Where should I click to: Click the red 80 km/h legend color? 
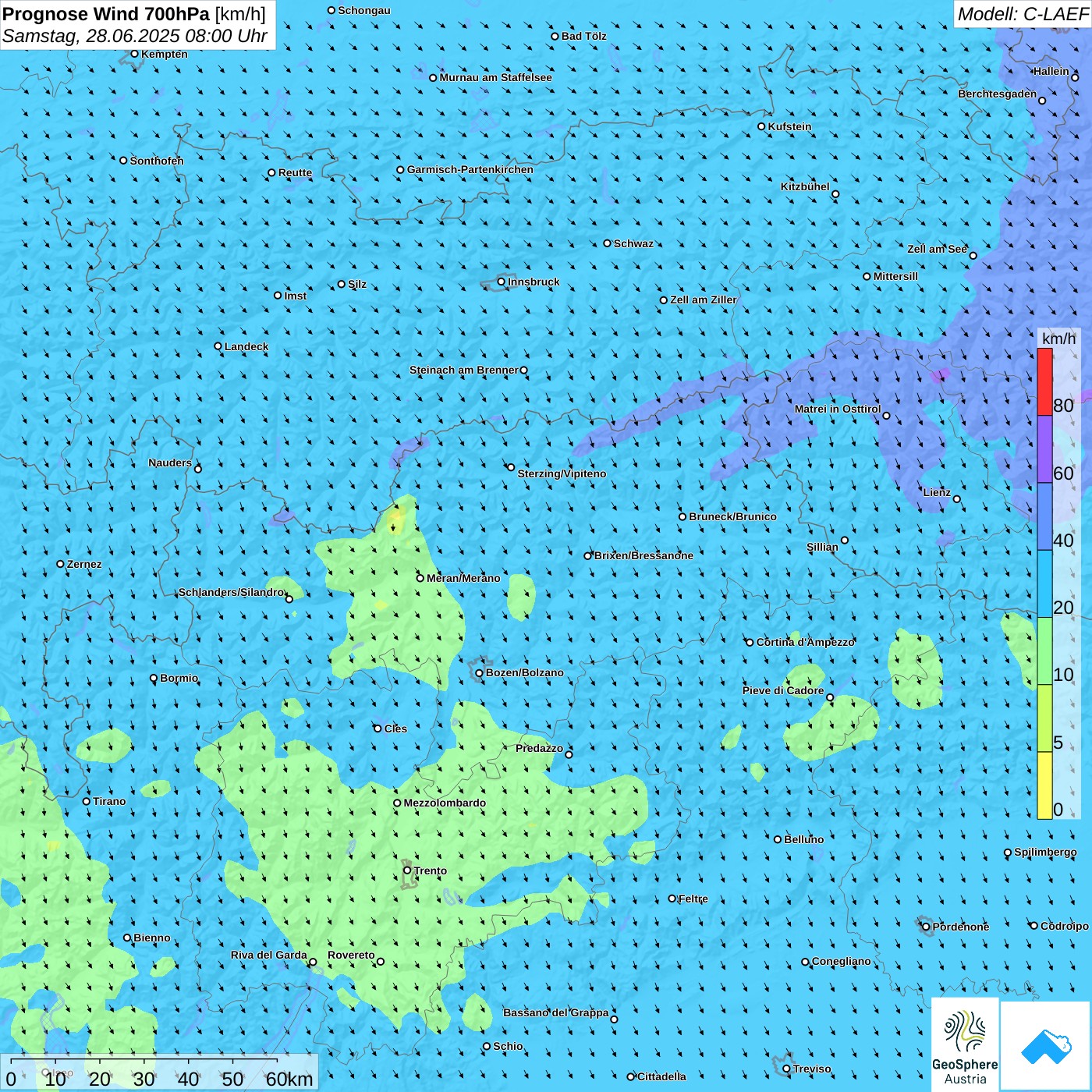coord(1044,381)
